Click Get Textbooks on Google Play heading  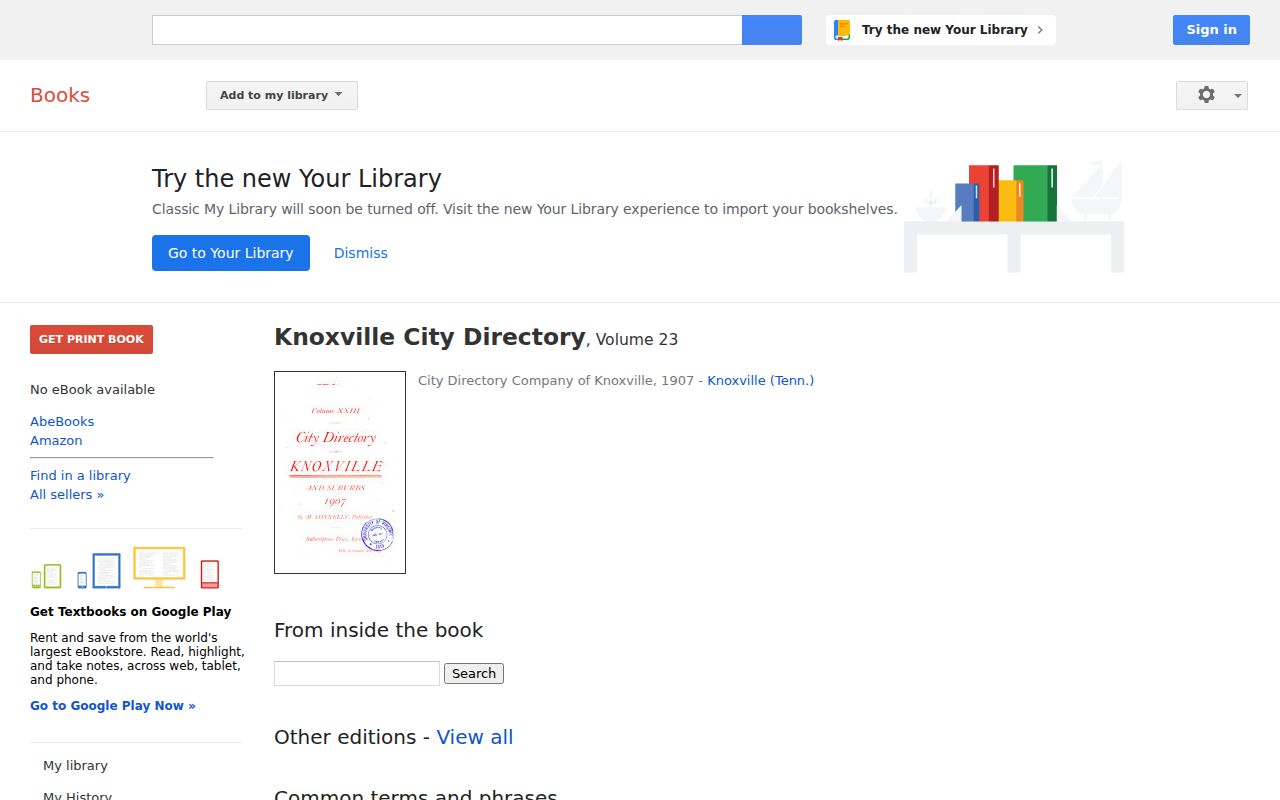[x=130, y=611]
